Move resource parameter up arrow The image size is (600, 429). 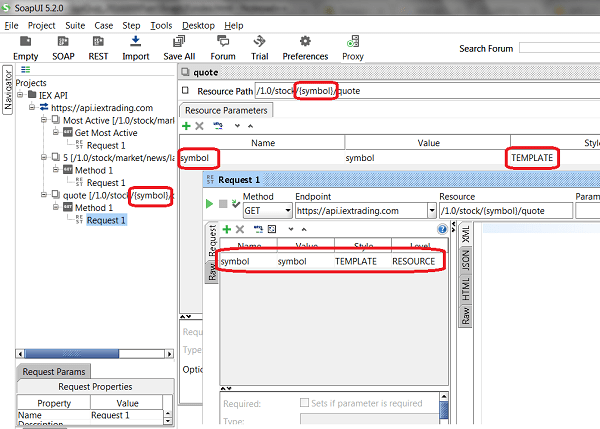(250, 126)
